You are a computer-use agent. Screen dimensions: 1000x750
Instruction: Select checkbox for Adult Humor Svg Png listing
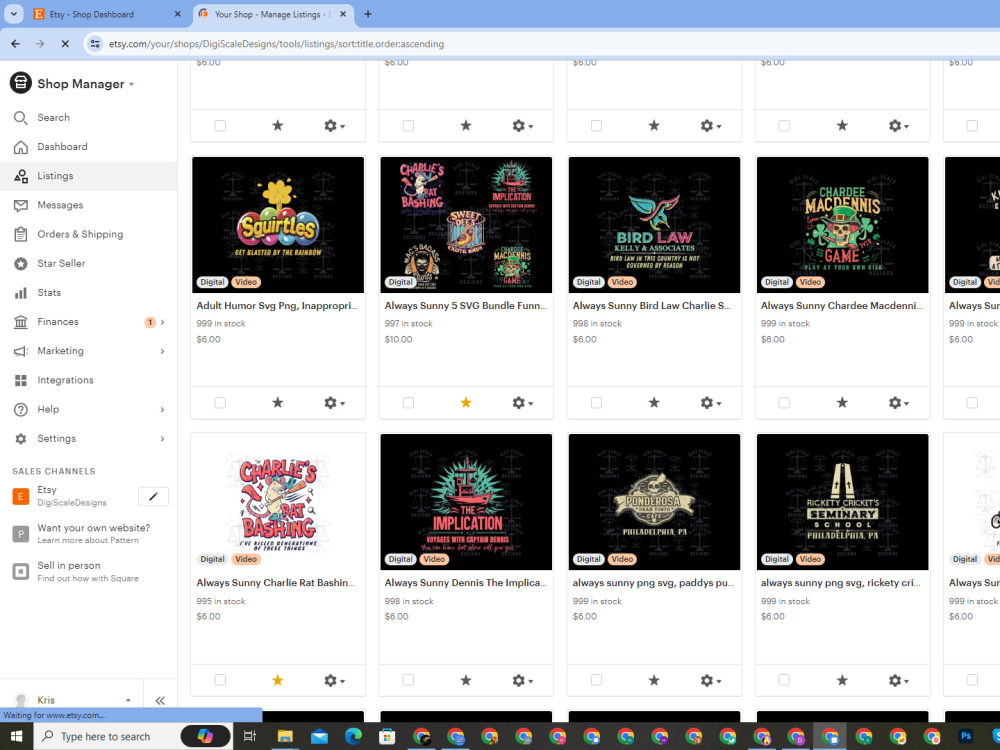(x=220, y=403)
